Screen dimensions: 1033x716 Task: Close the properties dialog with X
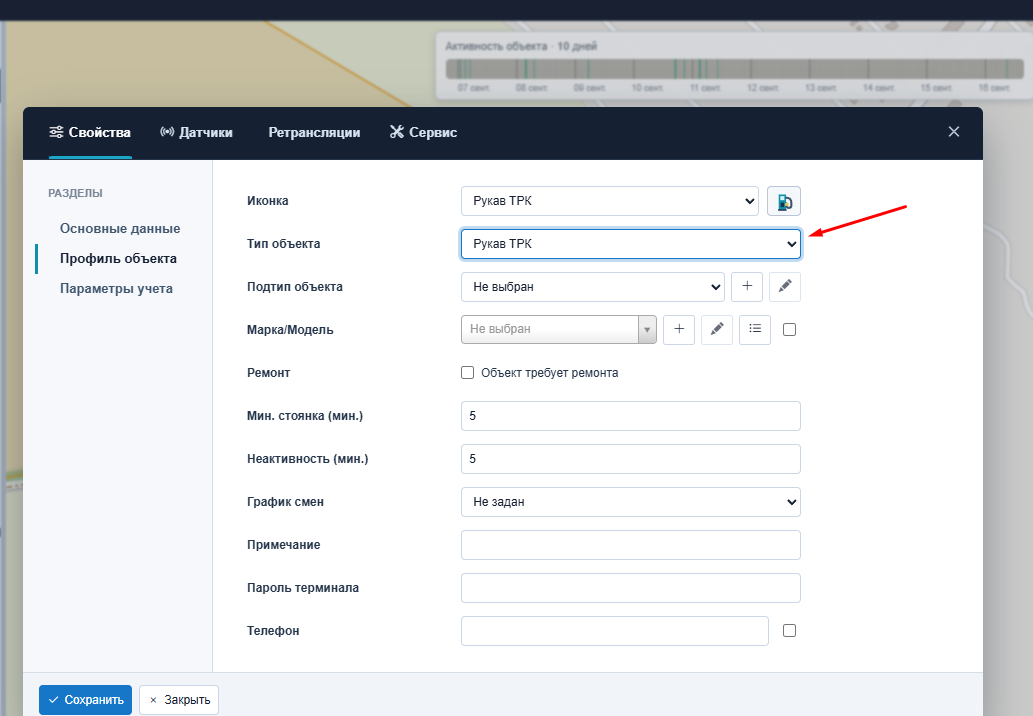pyautogui.click(x=953, y=132)
